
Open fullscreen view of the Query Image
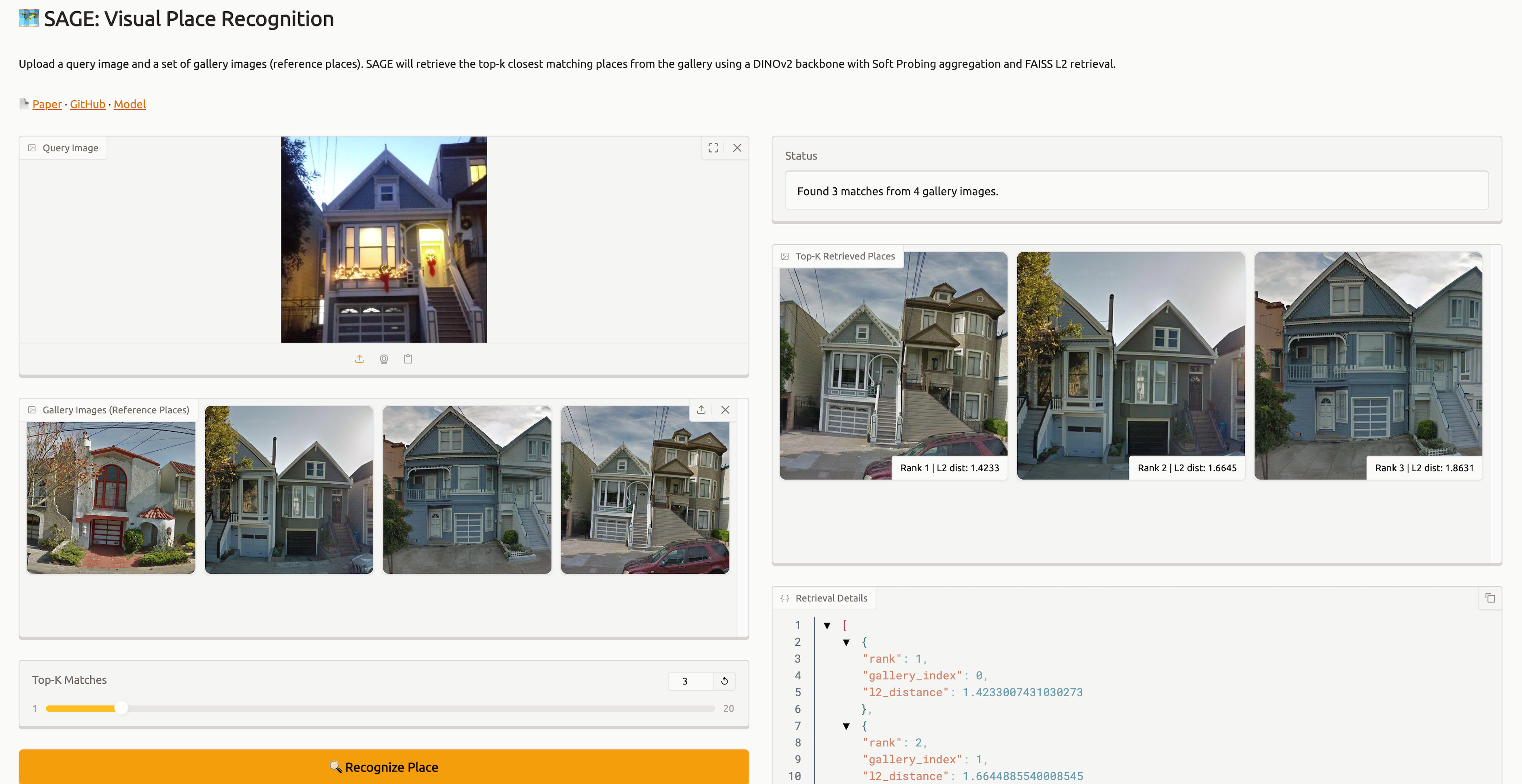click(713, 148)
